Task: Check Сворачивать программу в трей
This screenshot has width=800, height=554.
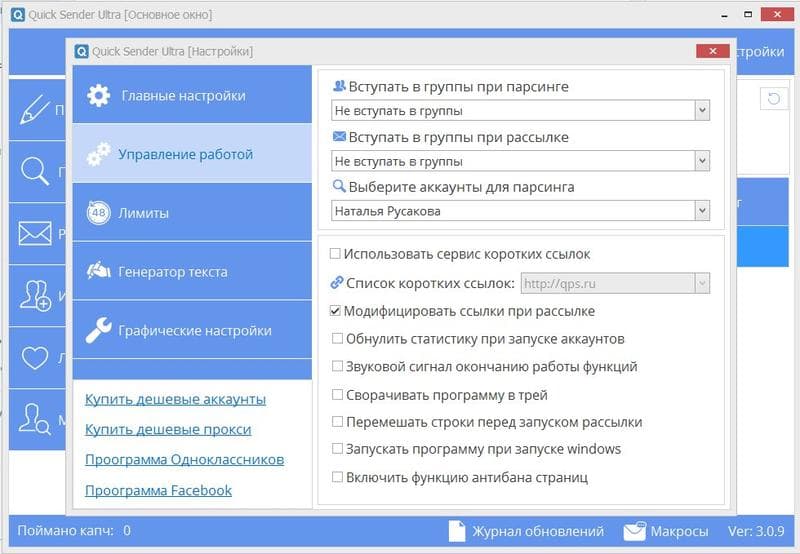Action: pyautogui.click(x=337, y=394)
